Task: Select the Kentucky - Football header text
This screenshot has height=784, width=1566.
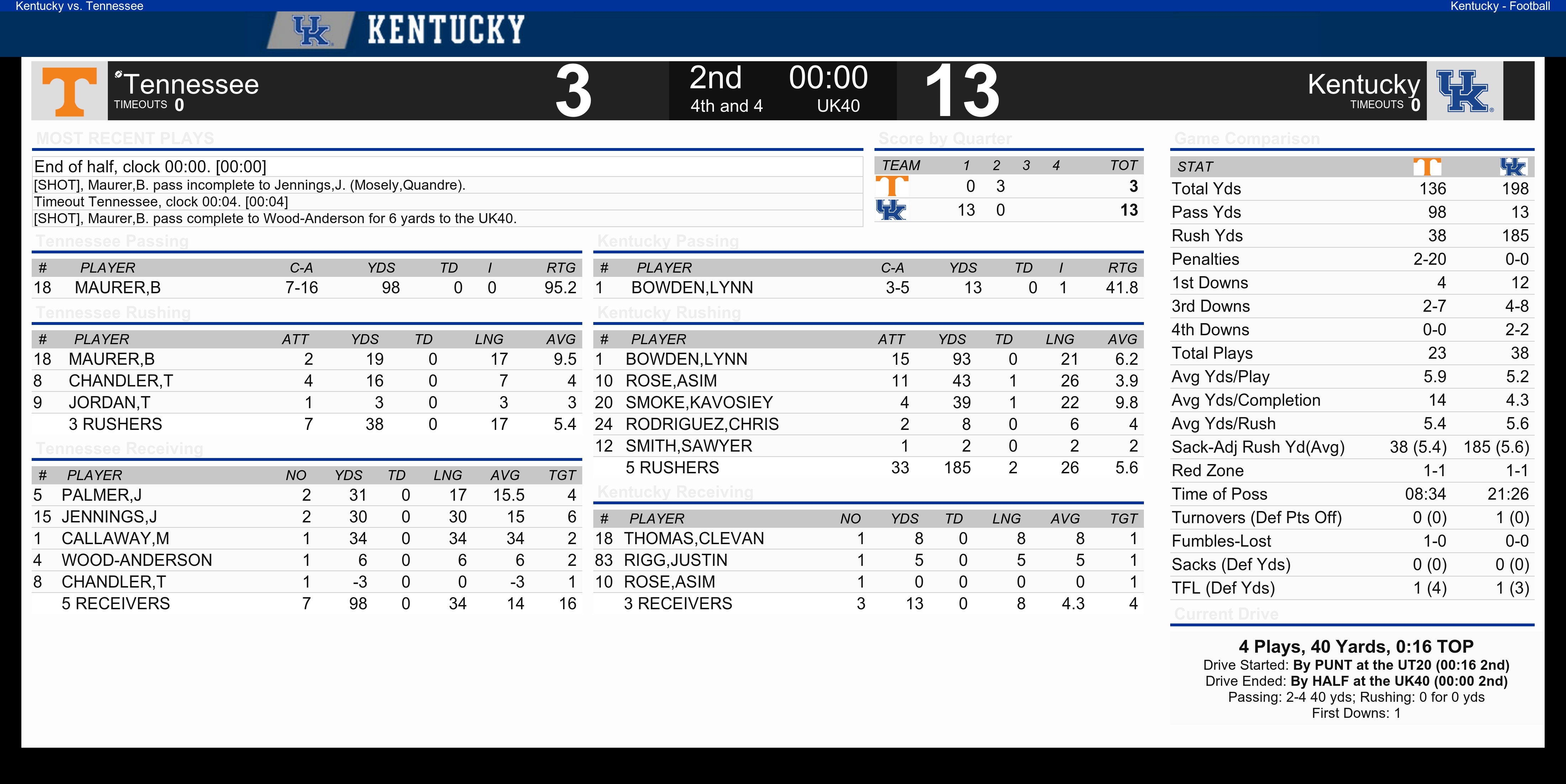Action: pos(1500,7)
